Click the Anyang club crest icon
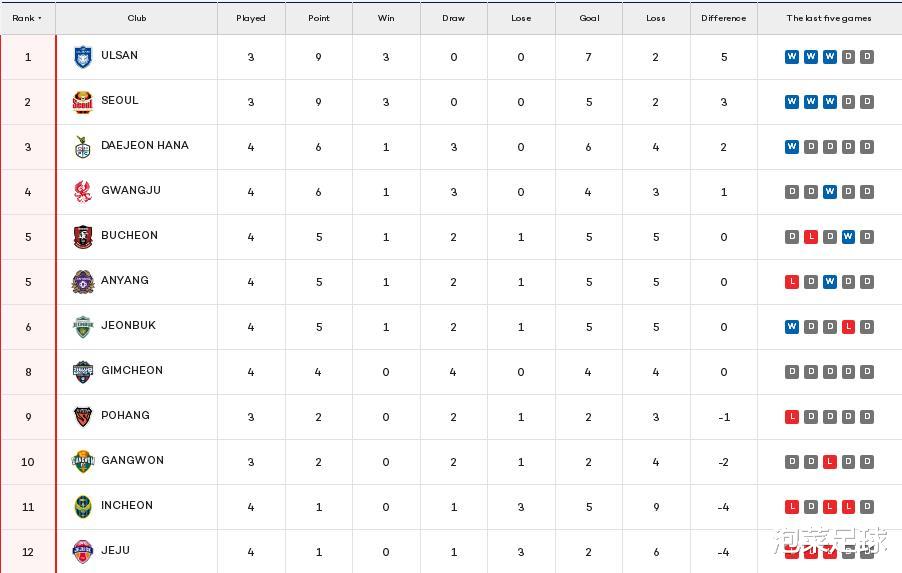902x573 pixels. tap(83, 282)
